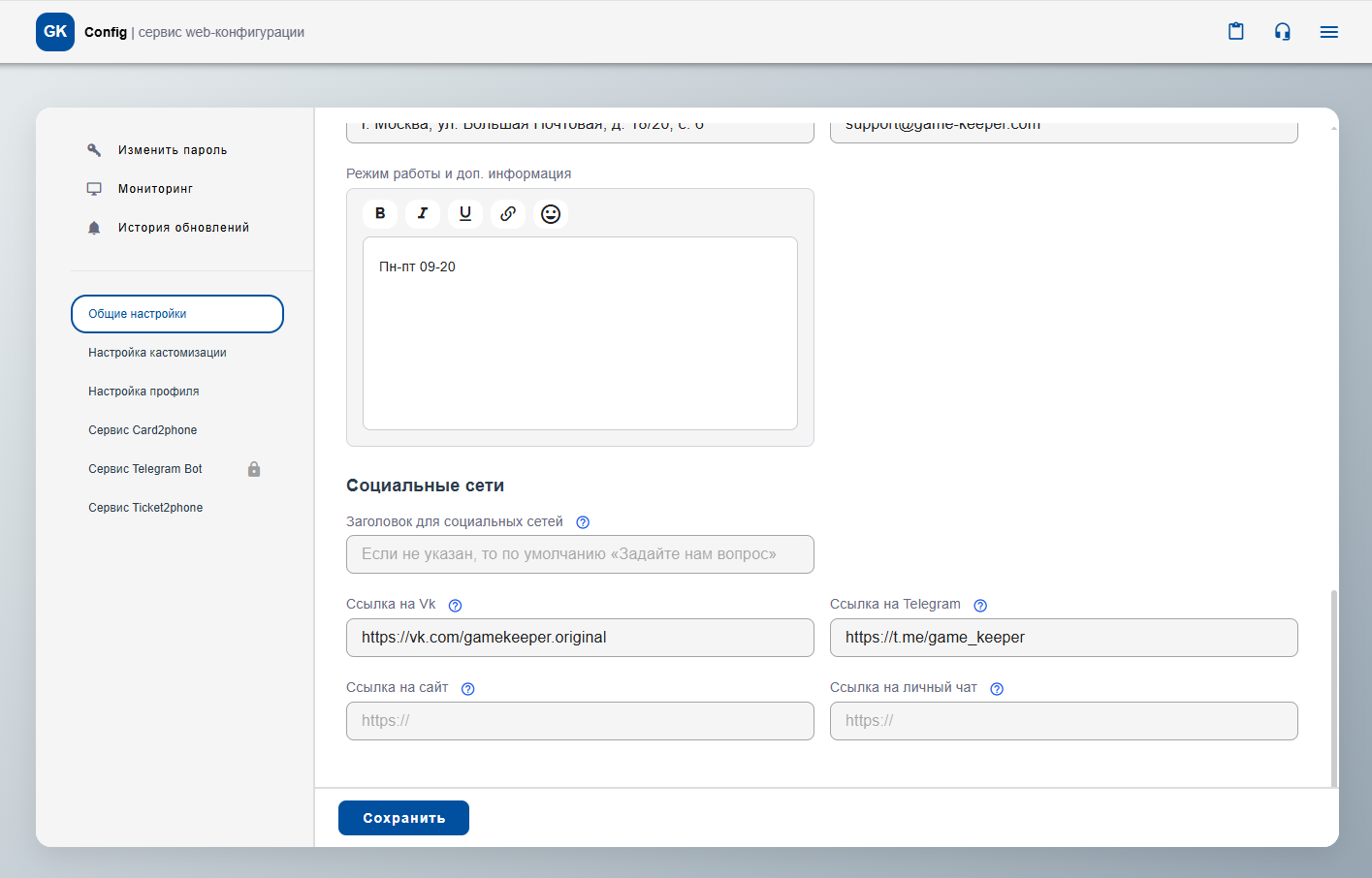Select Настройка кастомизации section
The height and width of the screenshot is (878, 1372).
(x=157, y=353)
